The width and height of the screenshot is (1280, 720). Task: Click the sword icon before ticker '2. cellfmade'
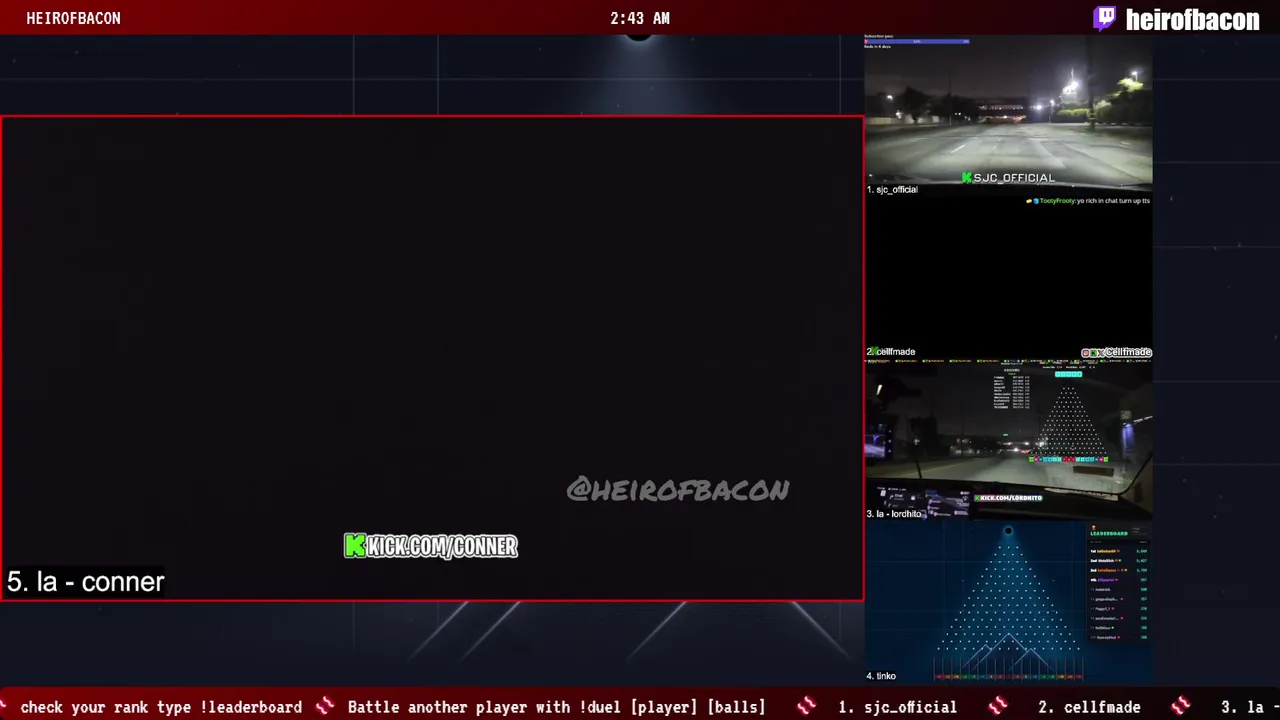(x=998, y=707)
